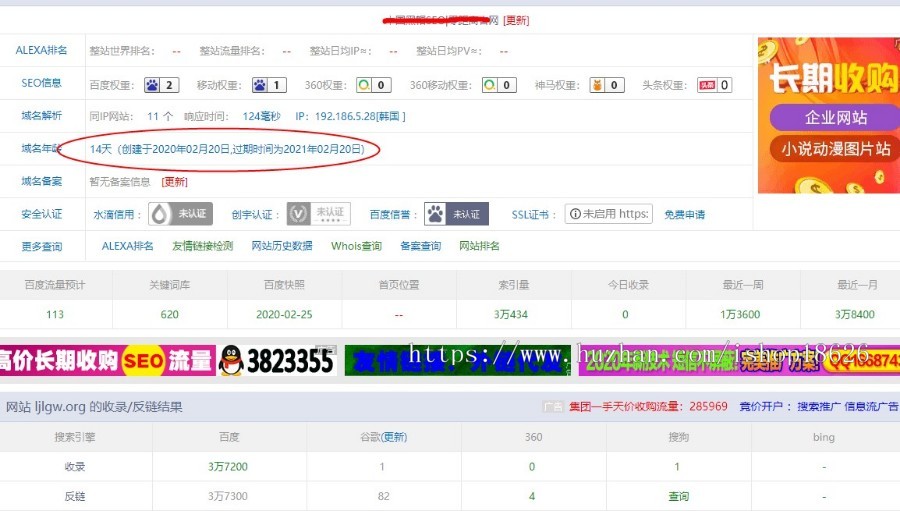
Task: Click the mobile weight paw badge showing 1
Action: coord(269,85)
